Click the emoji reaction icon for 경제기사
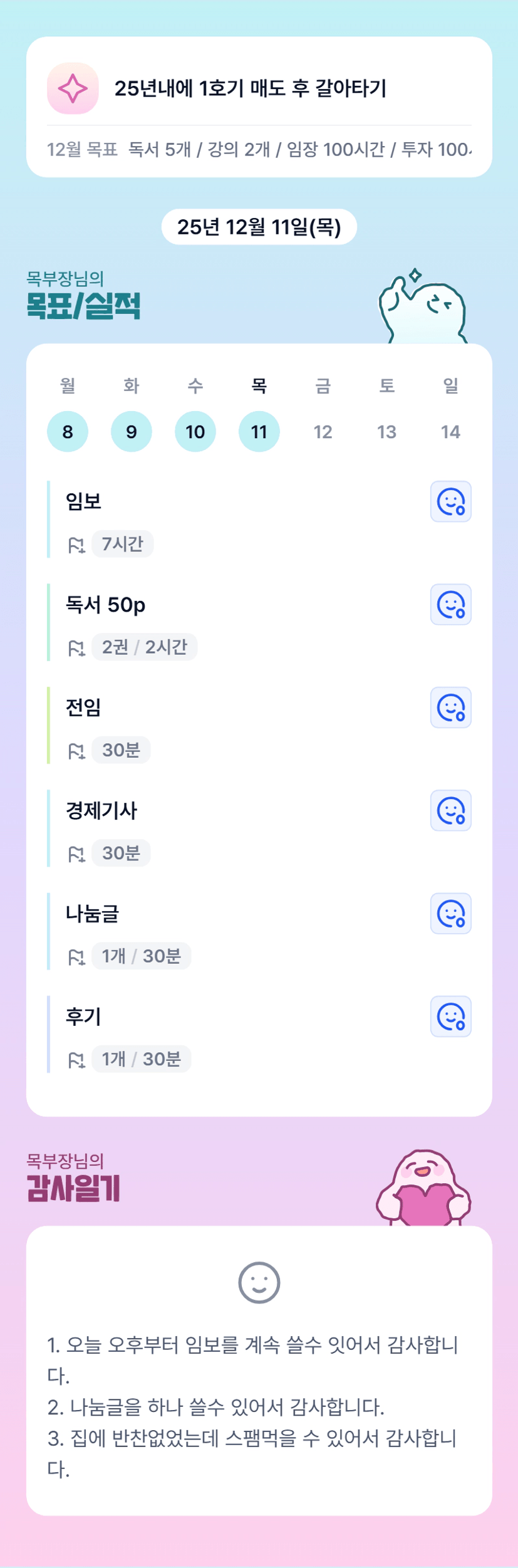Screen dimensions: 518x1568 point(450,810)
